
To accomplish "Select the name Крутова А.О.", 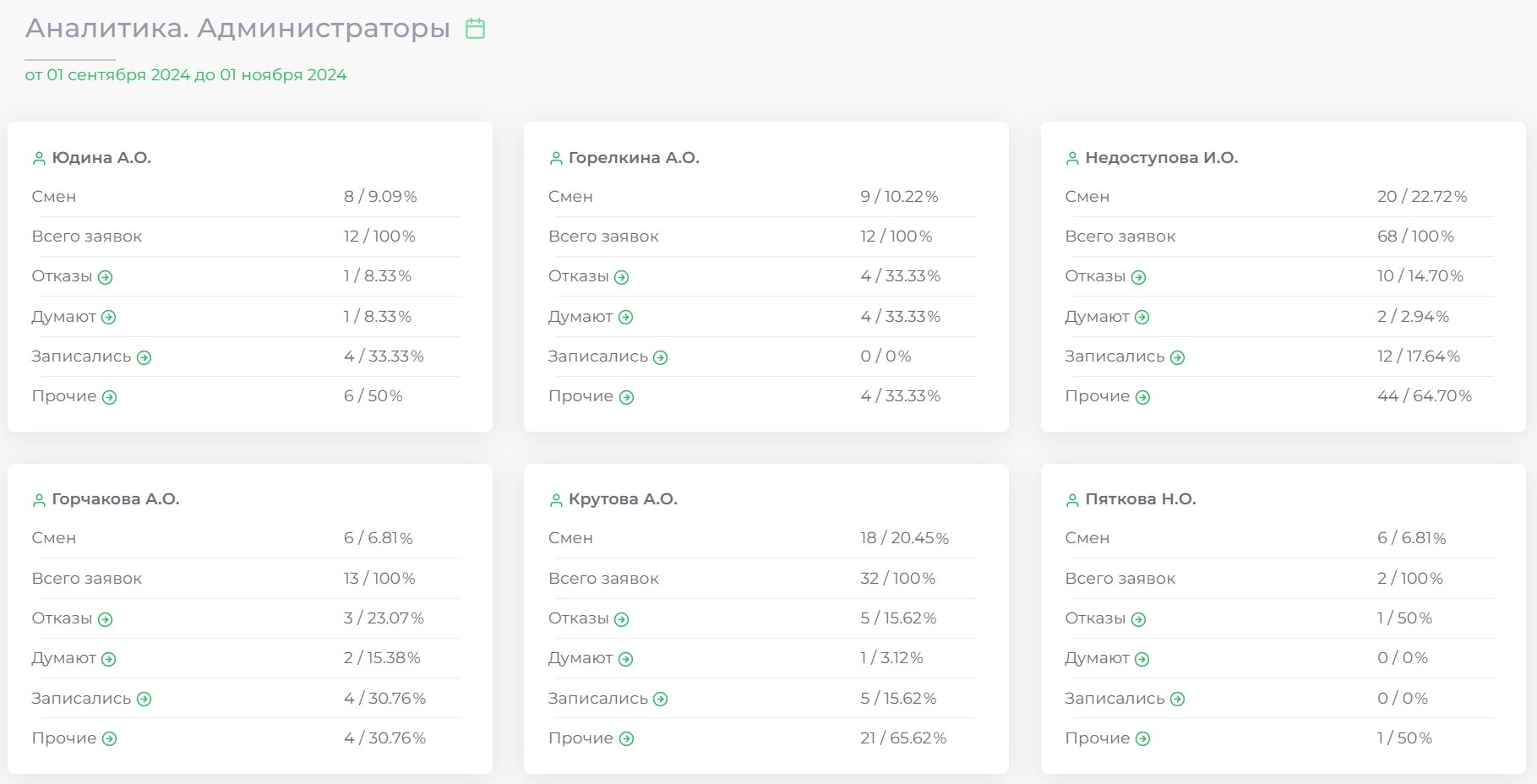I will (x=623, y=499).
